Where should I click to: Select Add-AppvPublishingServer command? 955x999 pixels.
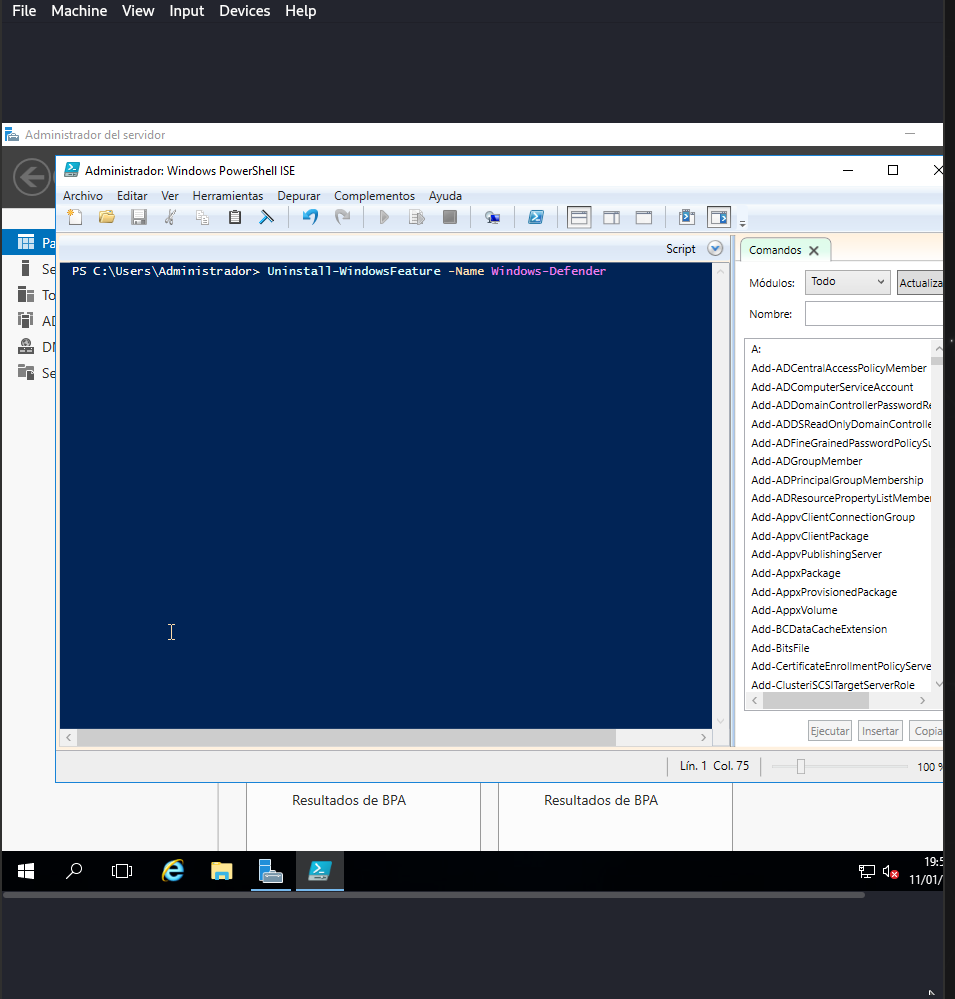pyautogui.click(x=816, y=554)
